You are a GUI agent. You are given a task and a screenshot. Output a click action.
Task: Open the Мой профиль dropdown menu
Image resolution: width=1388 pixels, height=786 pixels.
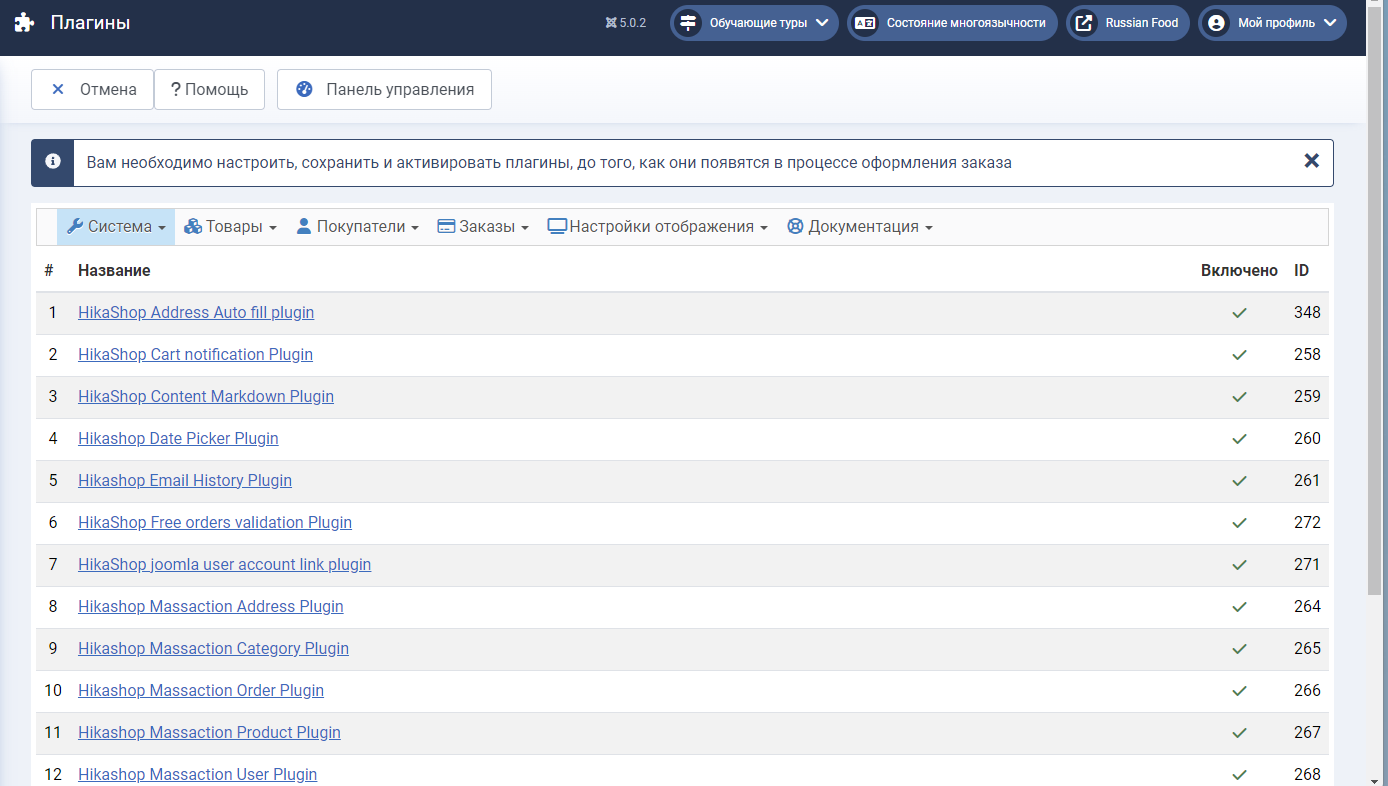click(1272, 23)
